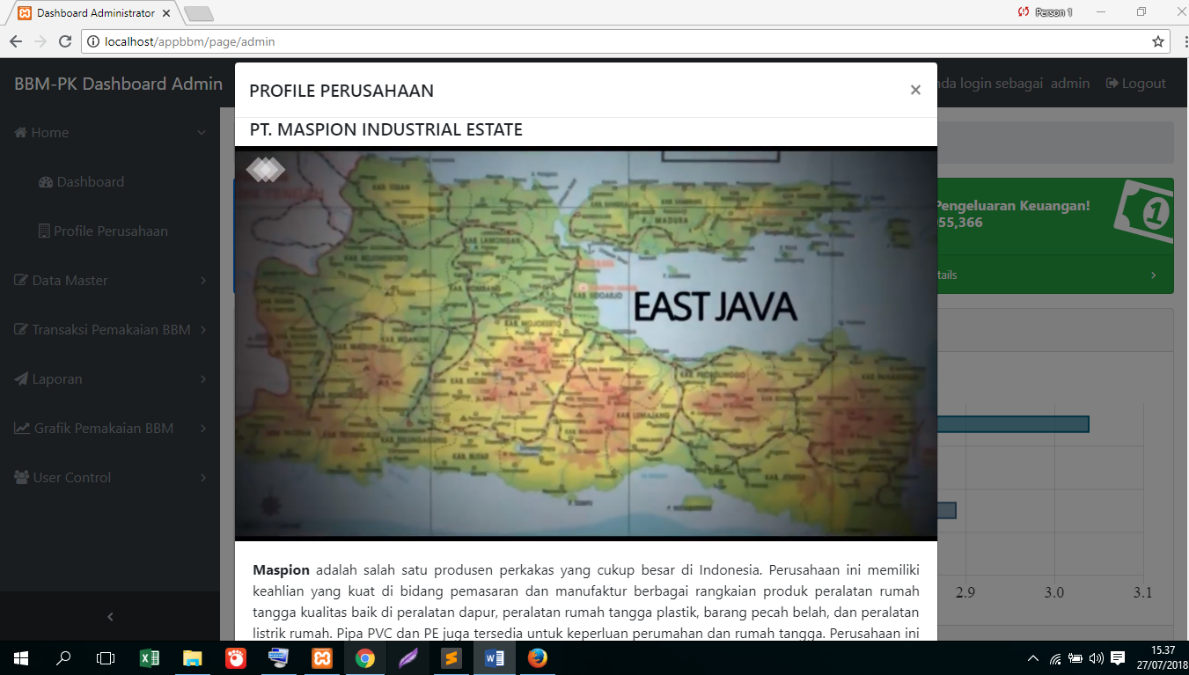Viewport: 1189px width, 675px height.
Task: Collapse the Home menu chevron
Action: coord(202,133)
